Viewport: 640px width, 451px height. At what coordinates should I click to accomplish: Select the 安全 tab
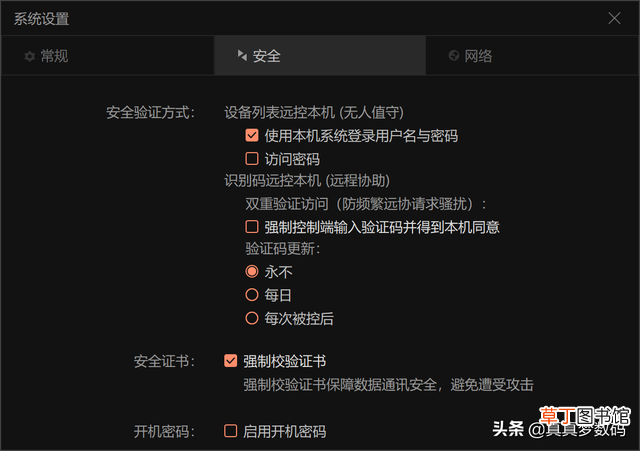pyautogui.click(x=320, y=56)
